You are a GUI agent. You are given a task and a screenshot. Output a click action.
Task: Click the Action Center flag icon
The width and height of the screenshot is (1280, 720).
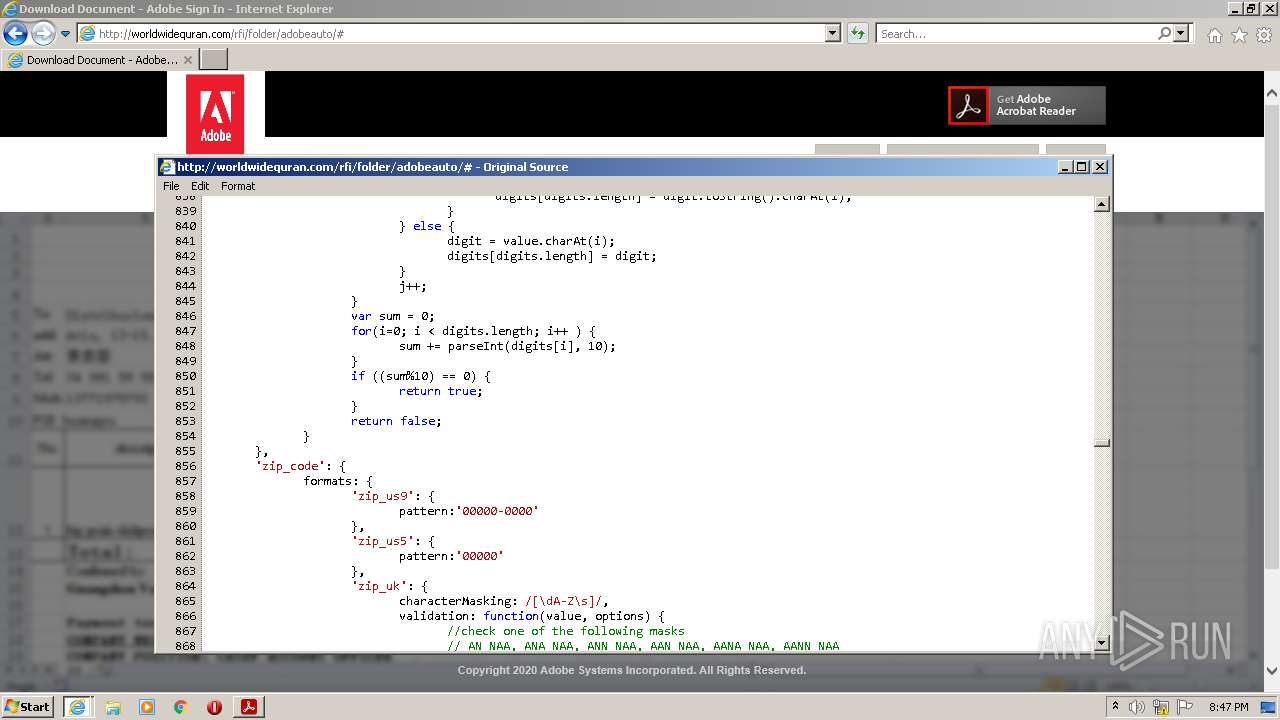pos(1184,707)
